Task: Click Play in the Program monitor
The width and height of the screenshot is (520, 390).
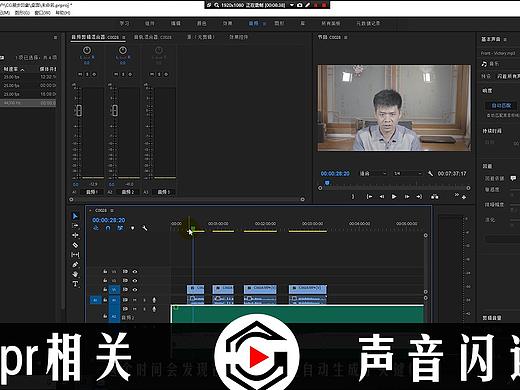Action: pos(394,197)
